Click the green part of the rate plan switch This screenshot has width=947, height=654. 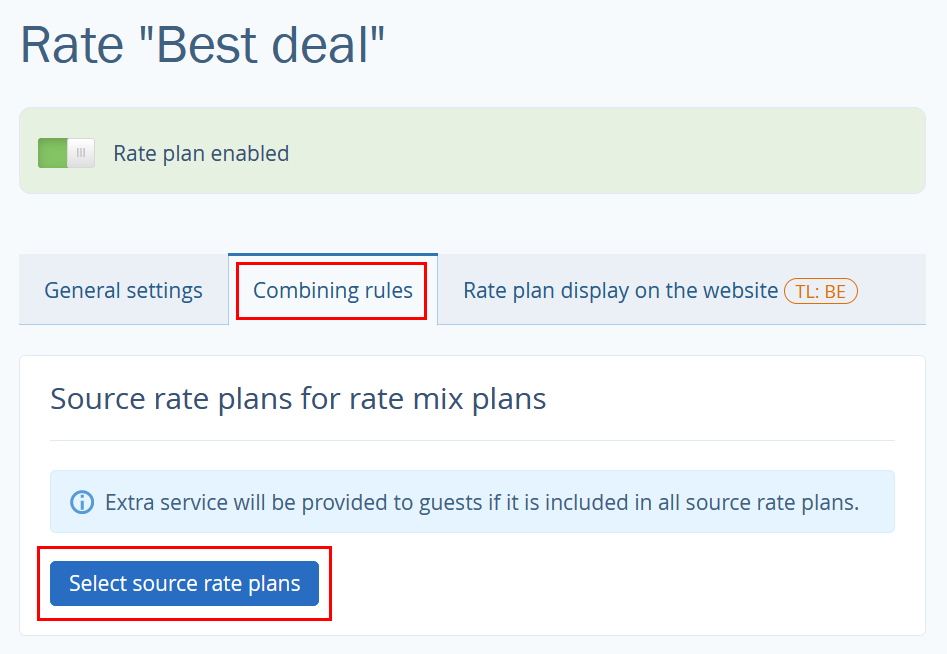click(x=53, y=153)
